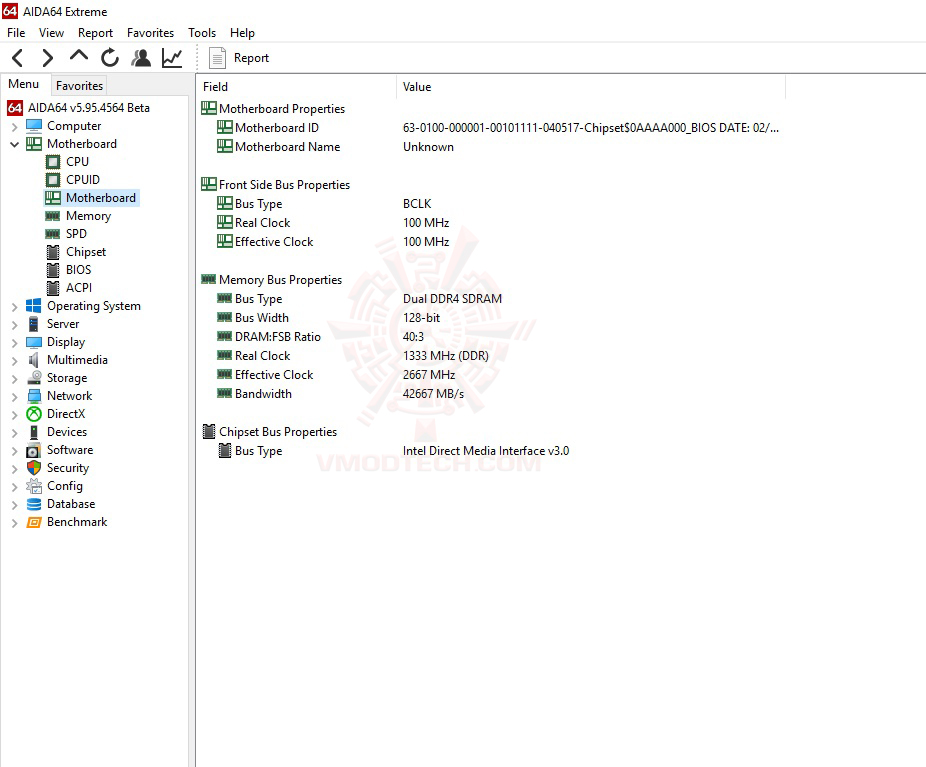
Task: Expand the Devices tree node
Action: (x=15, y=432)
